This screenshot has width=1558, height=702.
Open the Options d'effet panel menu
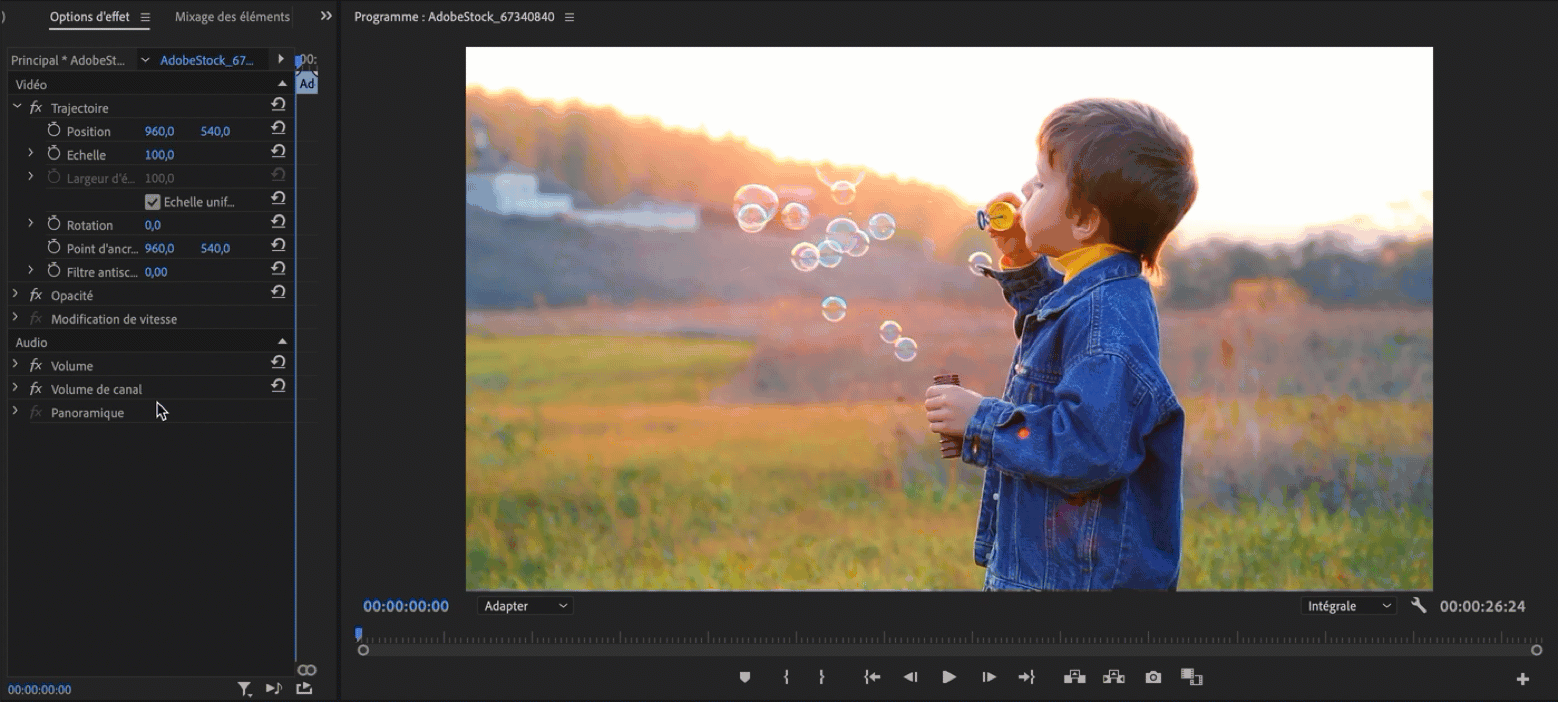[145, 17]
